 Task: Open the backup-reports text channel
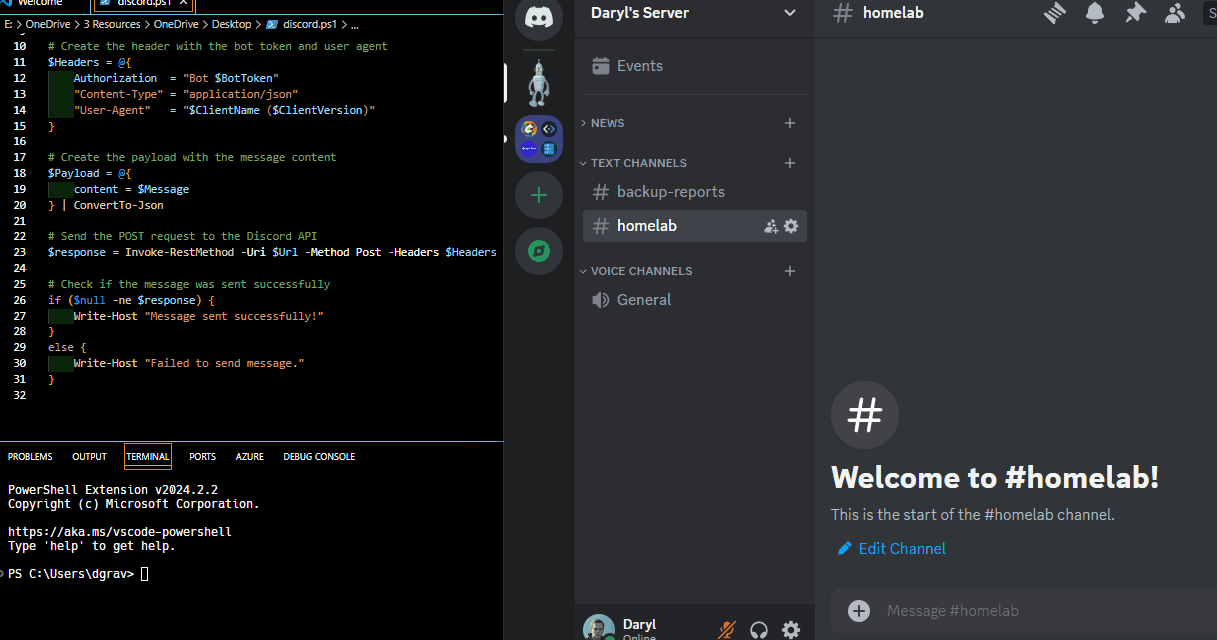coord(670,192)
